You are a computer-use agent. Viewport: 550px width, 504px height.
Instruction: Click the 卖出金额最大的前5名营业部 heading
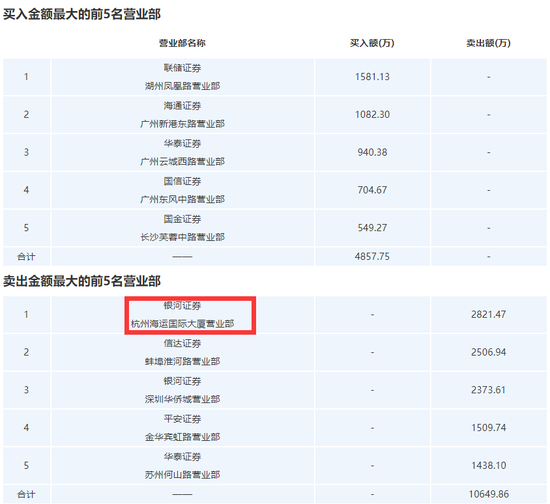[x=82, y=281]
